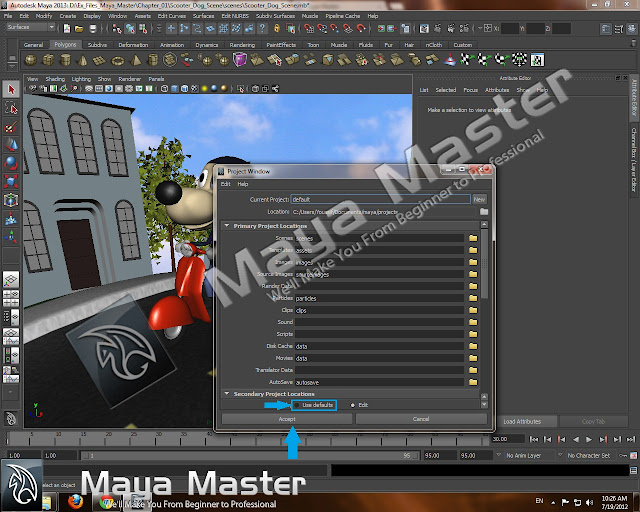Image resolution: width=640 pixels, height=512 pixels.
Task: Create a polygon pyramid from shelf
Action: pyautogui.click(x=136, y=60)
